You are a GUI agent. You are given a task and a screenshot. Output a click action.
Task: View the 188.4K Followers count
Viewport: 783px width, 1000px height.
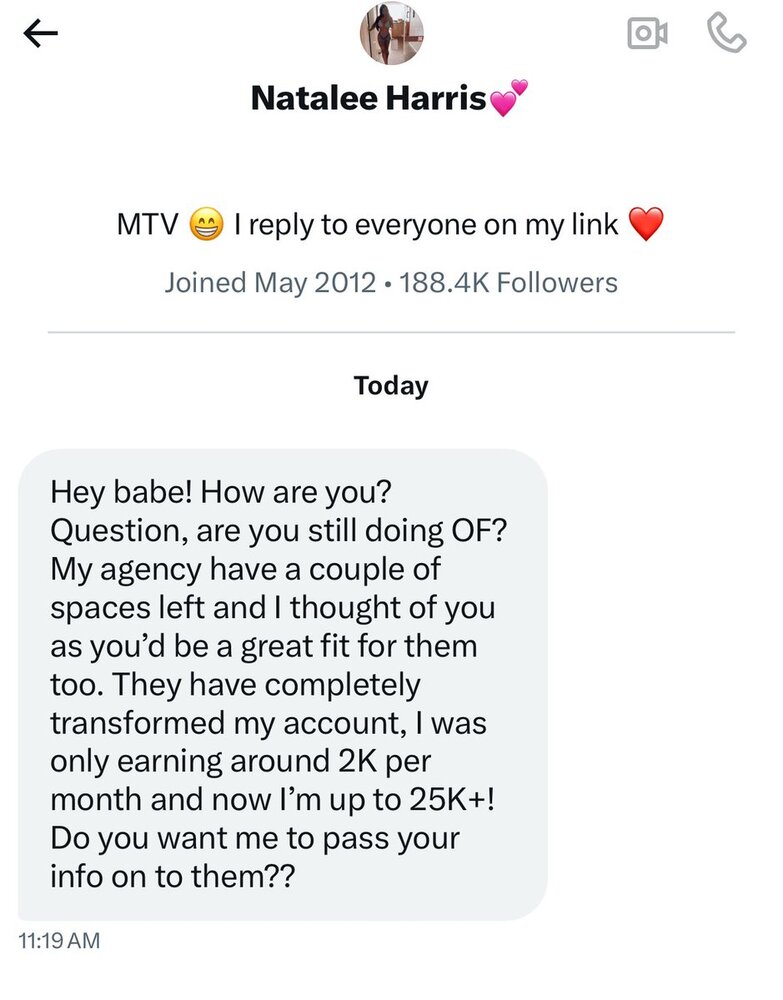[508, 283]
